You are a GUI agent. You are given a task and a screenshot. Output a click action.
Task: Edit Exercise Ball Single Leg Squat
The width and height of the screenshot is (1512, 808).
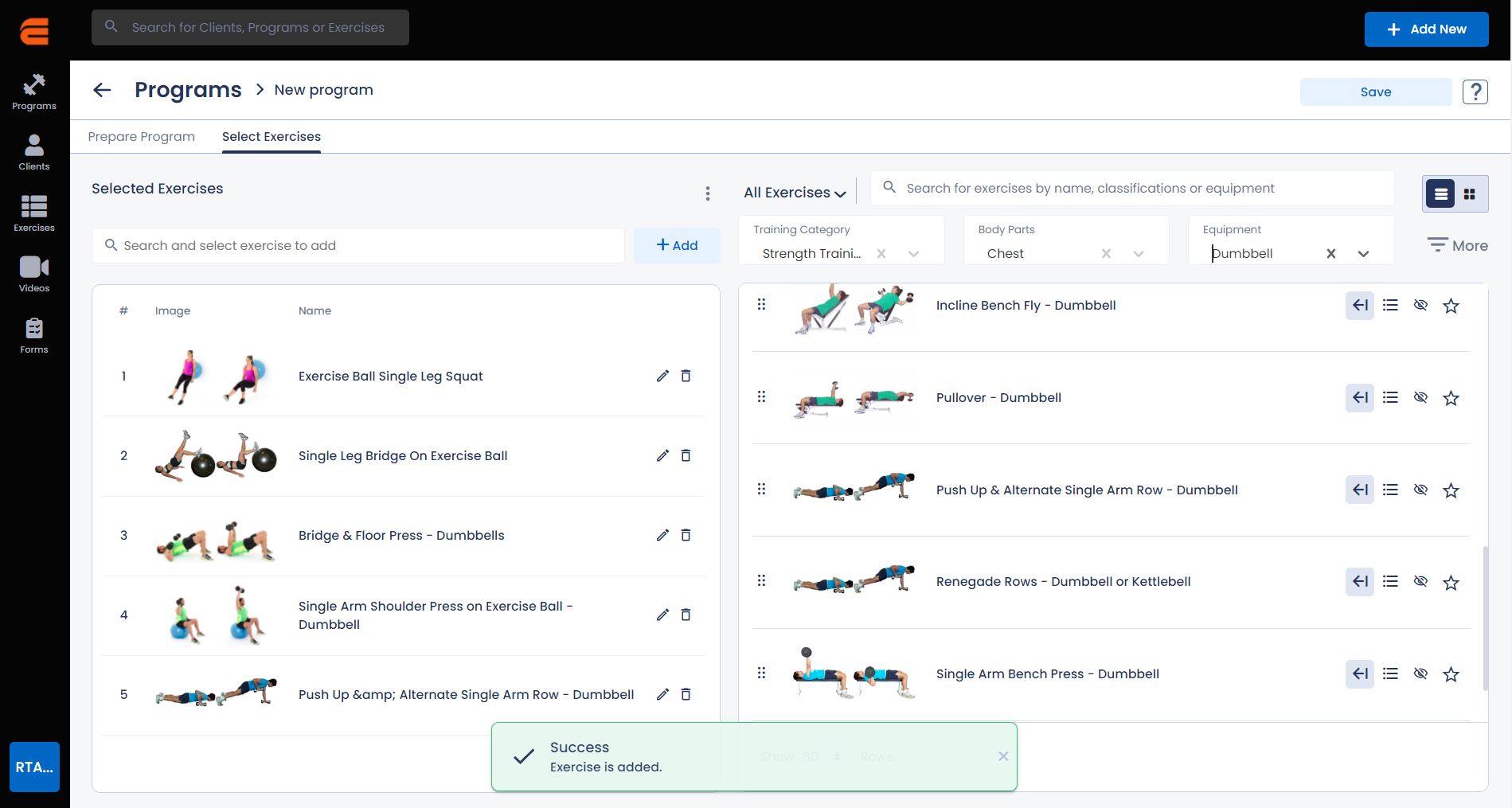point(662,376)
